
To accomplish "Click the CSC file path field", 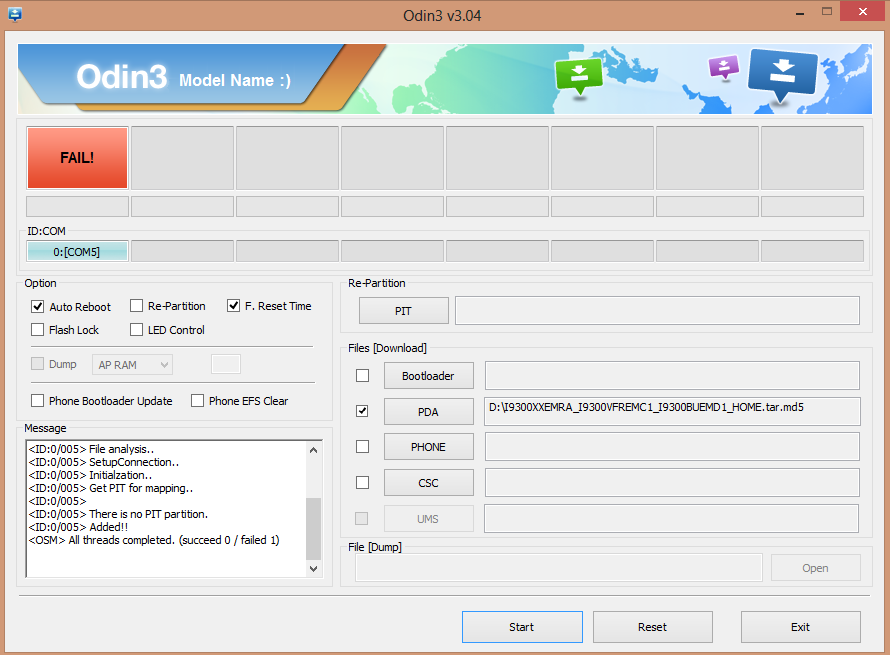I will pyautogui.click(x=672, y=482).
